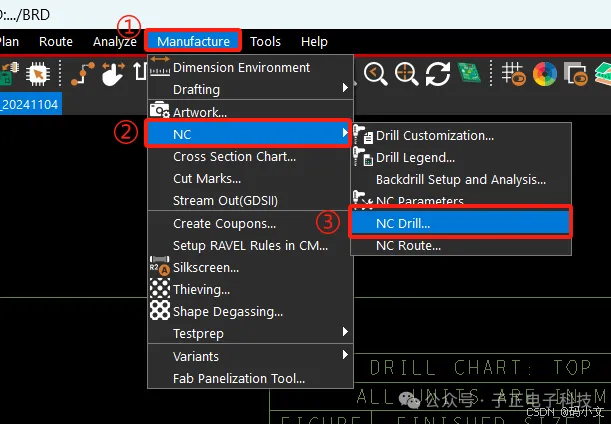Open the Analyze menu
The image size is (611, 424).
click(x=115, y=41)
